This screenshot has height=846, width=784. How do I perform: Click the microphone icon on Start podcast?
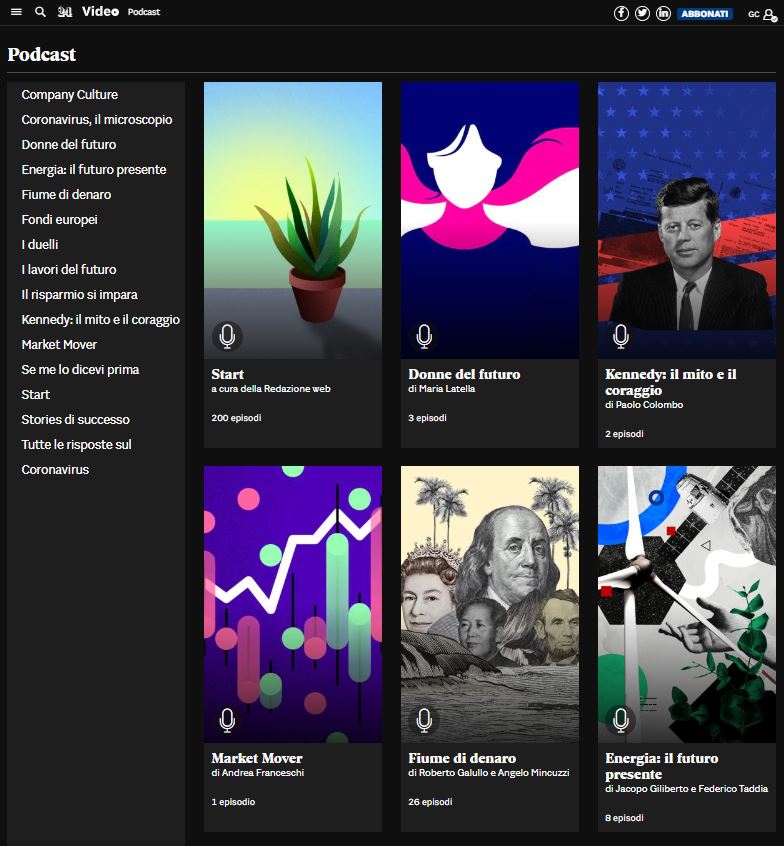point(227,336)
